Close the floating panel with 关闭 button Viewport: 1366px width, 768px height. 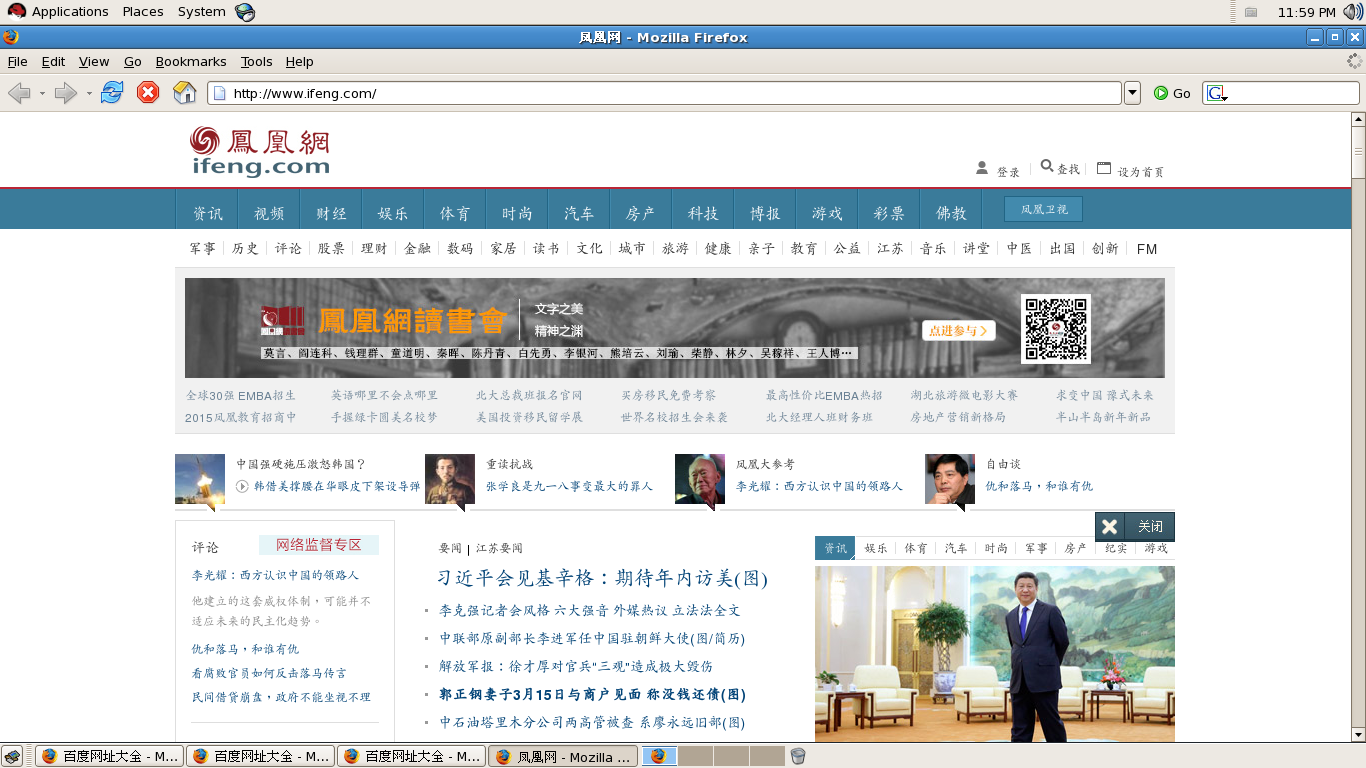[x=1135, y=526]
